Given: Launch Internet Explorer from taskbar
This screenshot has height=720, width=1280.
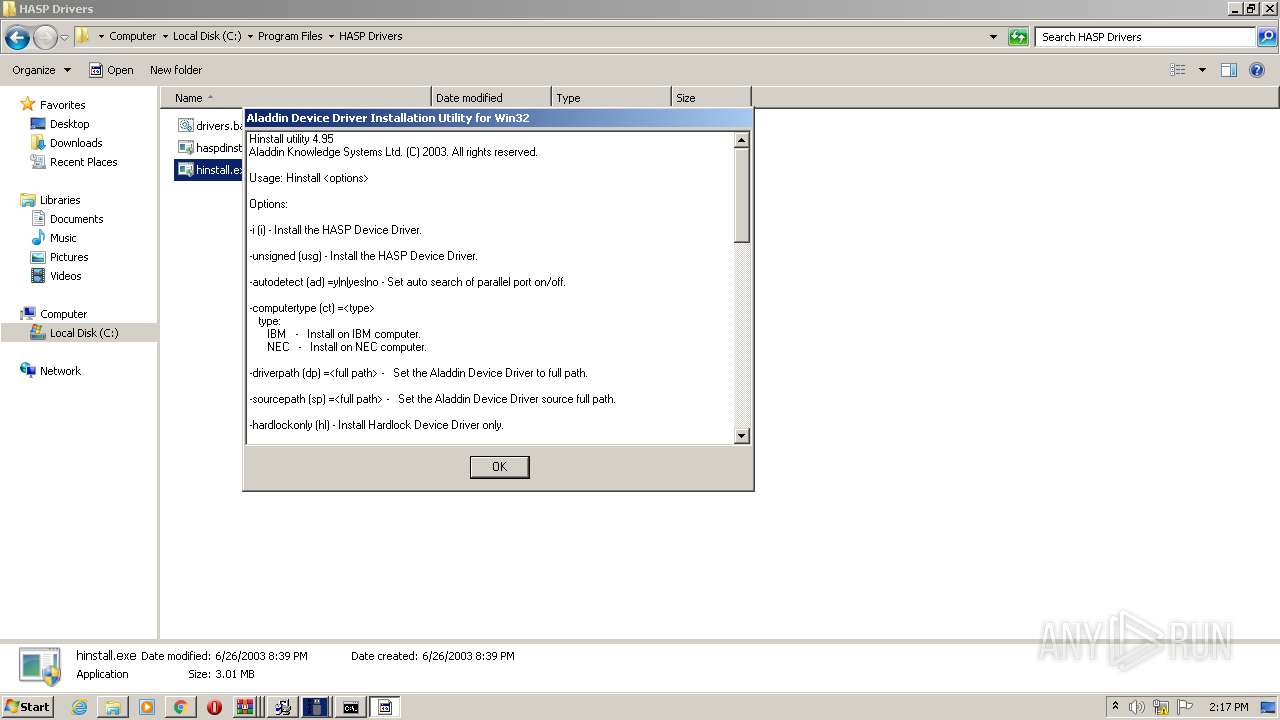Looking at the screenshot, I should (79, 707).
